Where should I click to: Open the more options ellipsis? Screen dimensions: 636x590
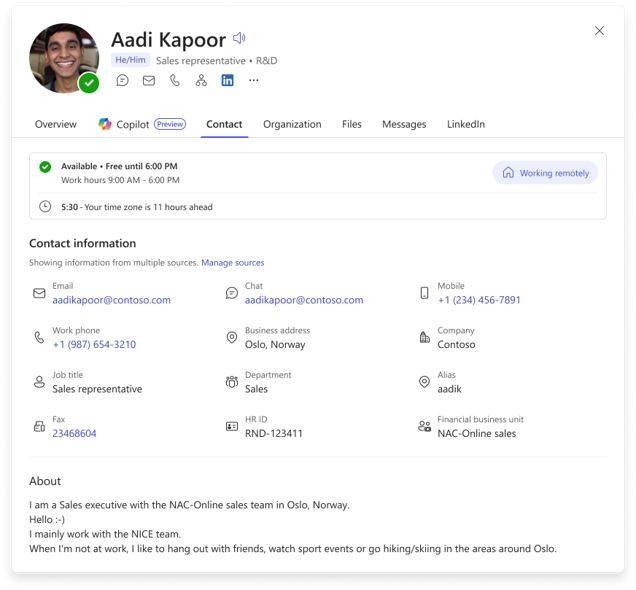254,80
